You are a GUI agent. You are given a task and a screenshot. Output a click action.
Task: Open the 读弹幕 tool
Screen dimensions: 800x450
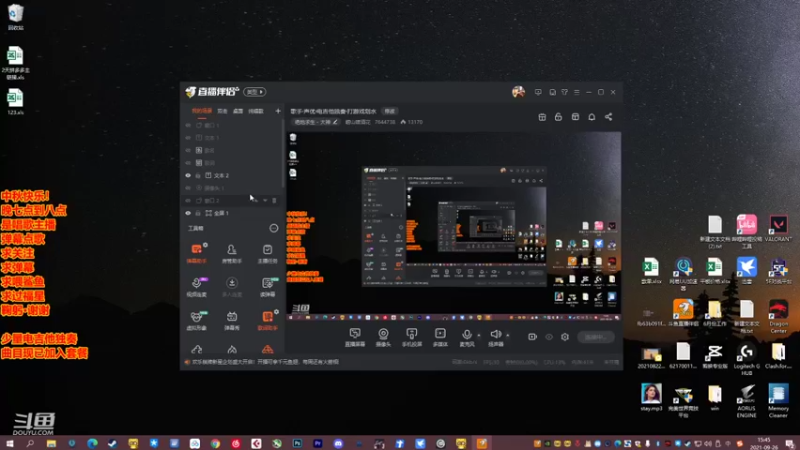pyautogui.click(x=267, y=287)
